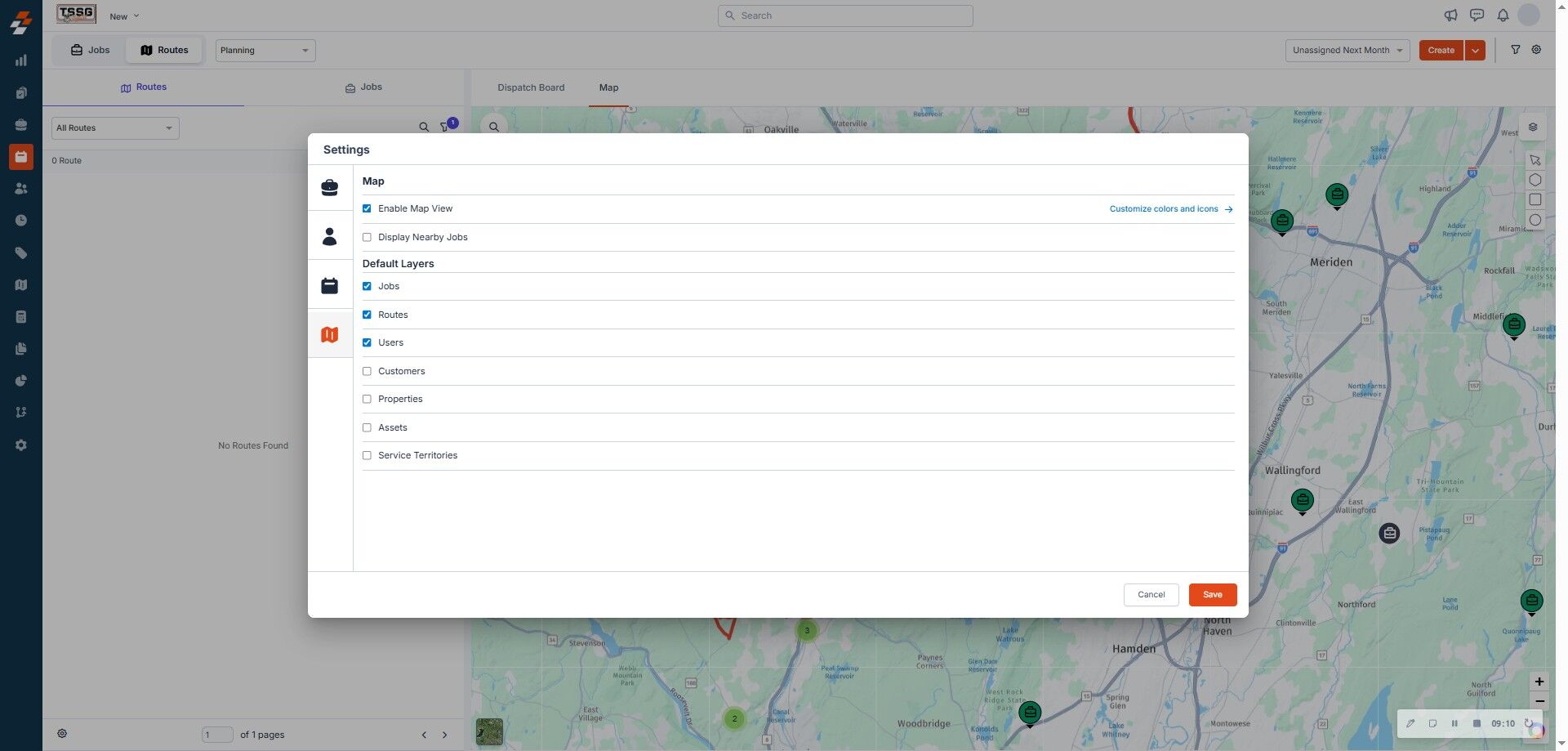Screen dimensions: 1568x751
Task: Open the routes filter funnel with badge
Action: [446, 127]
